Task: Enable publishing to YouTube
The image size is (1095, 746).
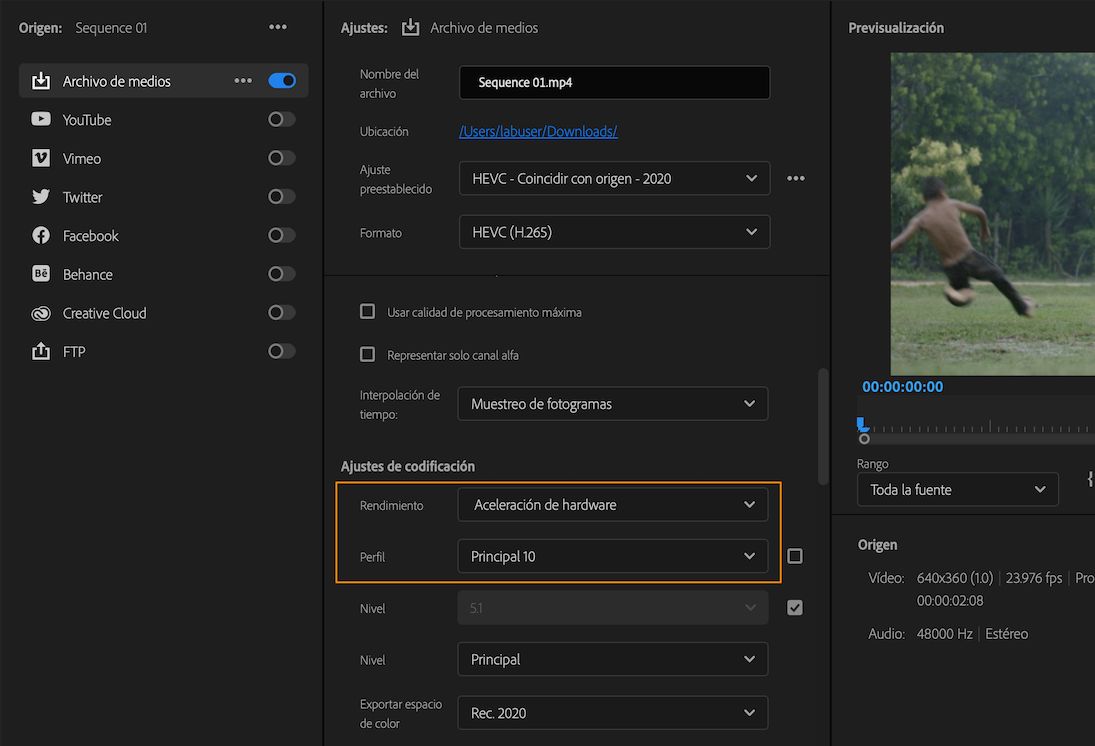Action: 281,119
